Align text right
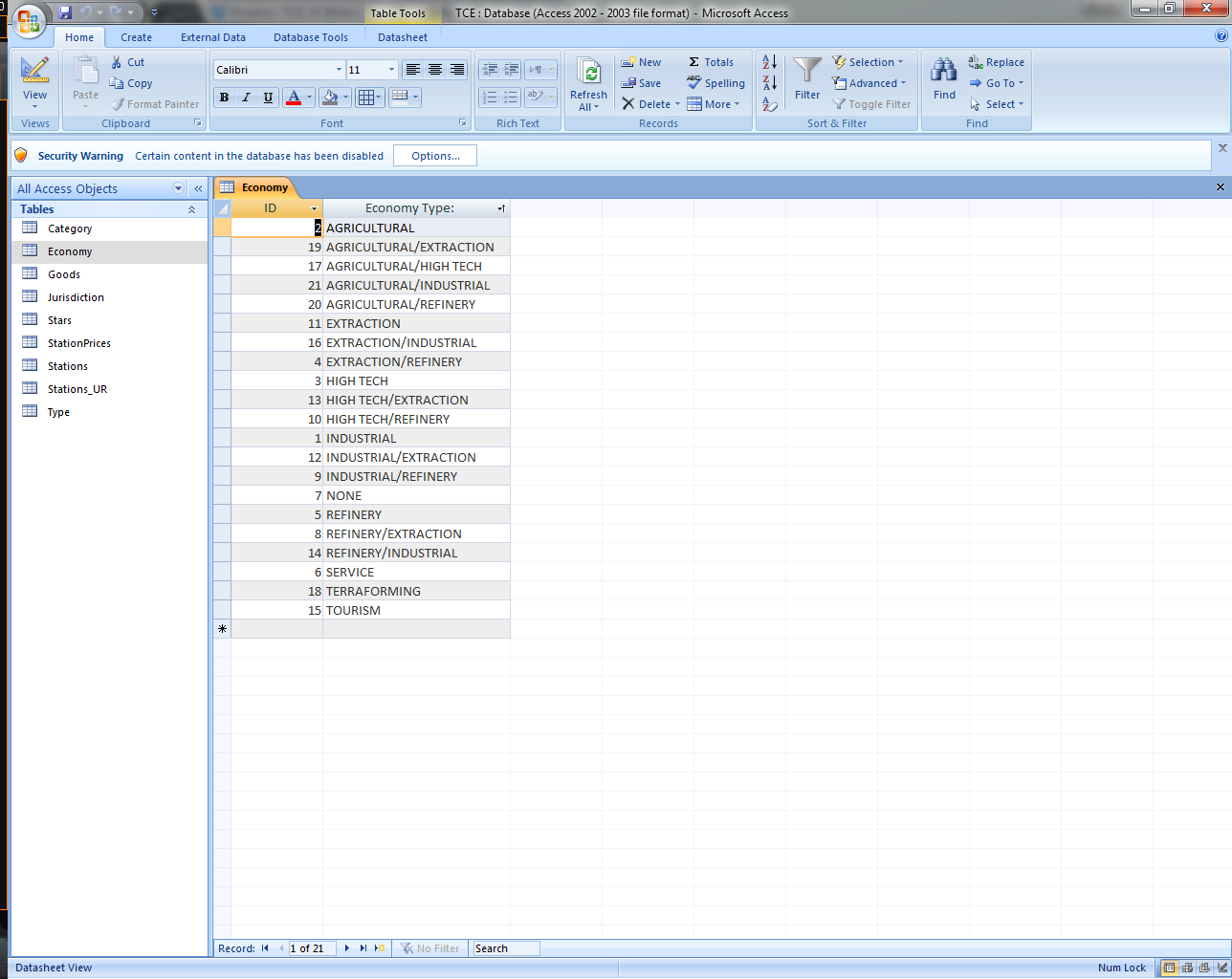This screenshot has height=979, width=1232. click(x=457, y=70)
